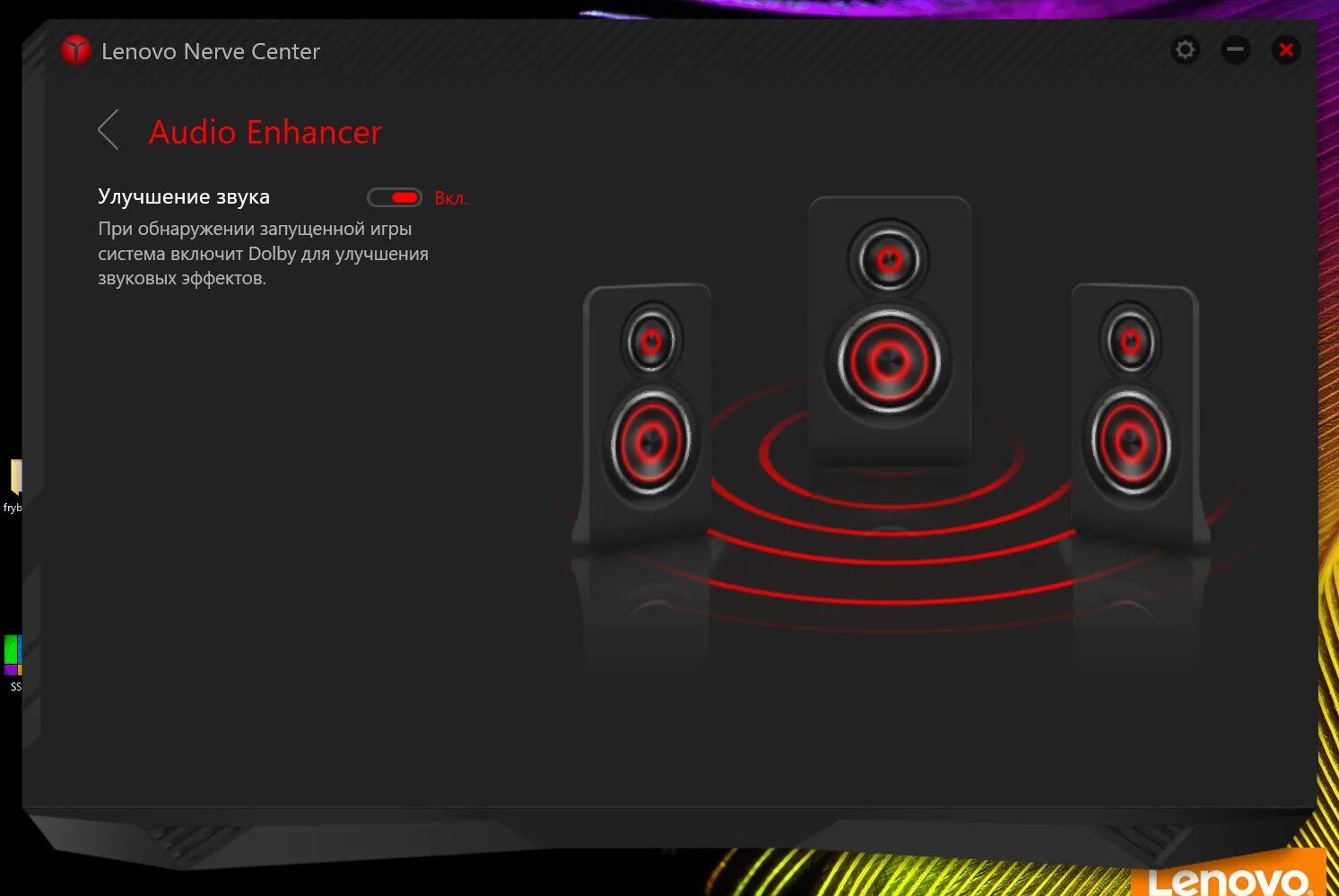Open settings via the gear icon
This screenshot has width=1339, height=896.
pos(1185,50)
